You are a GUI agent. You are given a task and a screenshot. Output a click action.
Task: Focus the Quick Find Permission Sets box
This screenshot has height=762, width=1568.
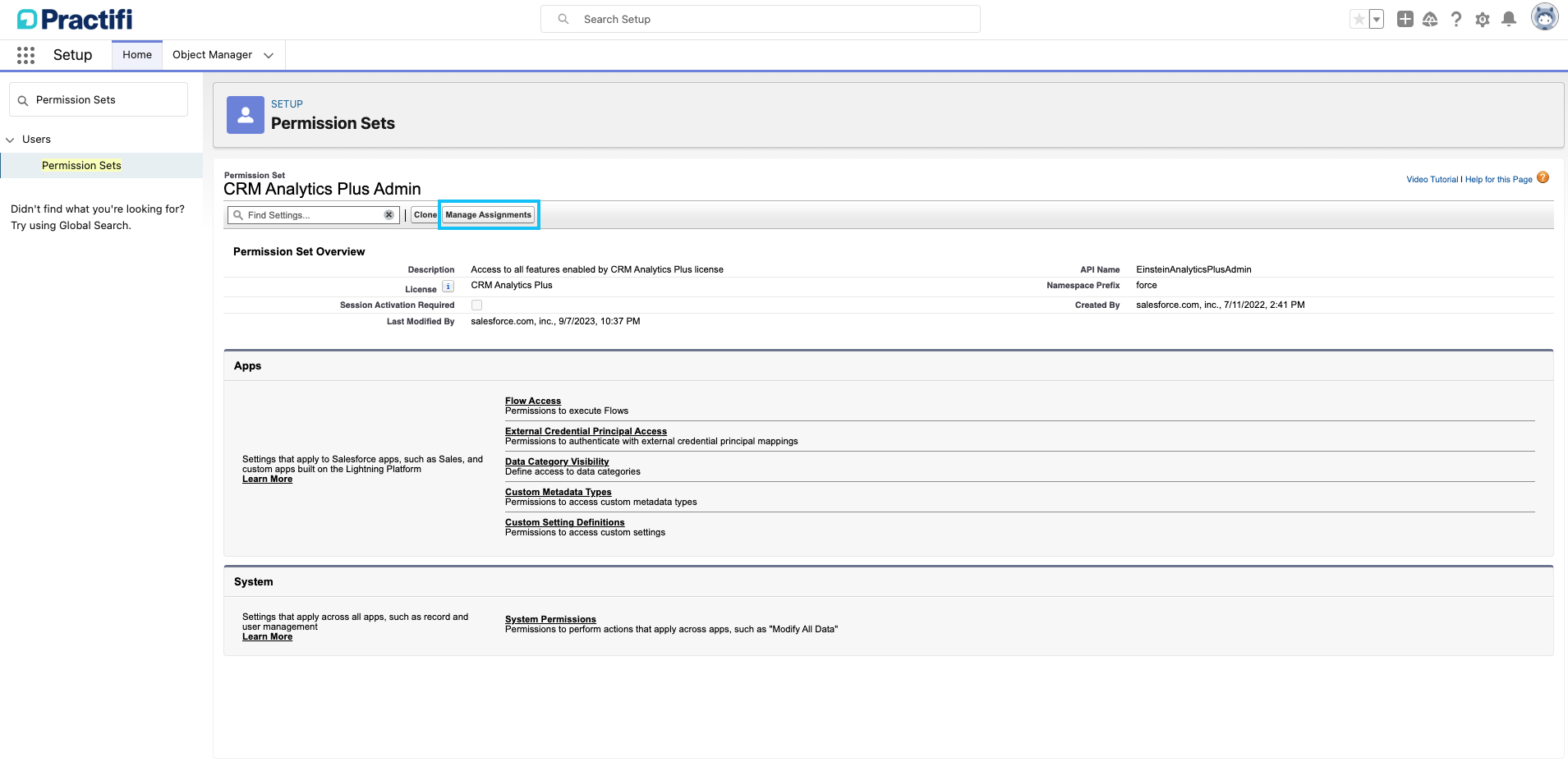pos(99,99)
